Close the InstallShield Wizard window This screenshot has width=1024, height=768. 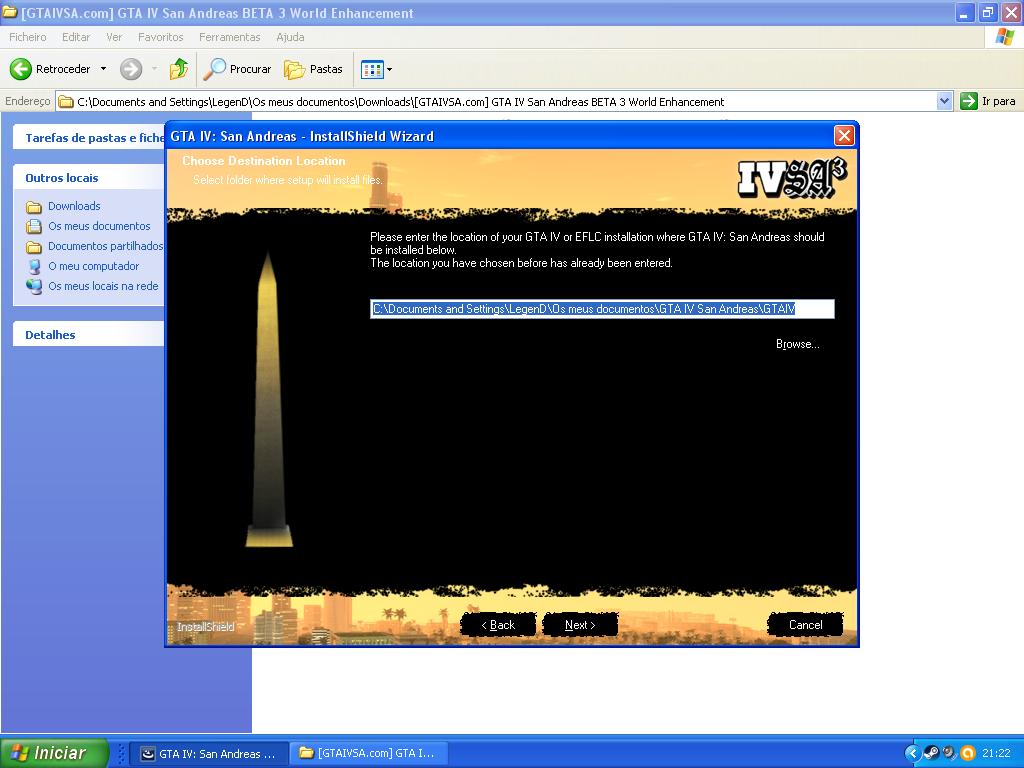pos(844,135)
